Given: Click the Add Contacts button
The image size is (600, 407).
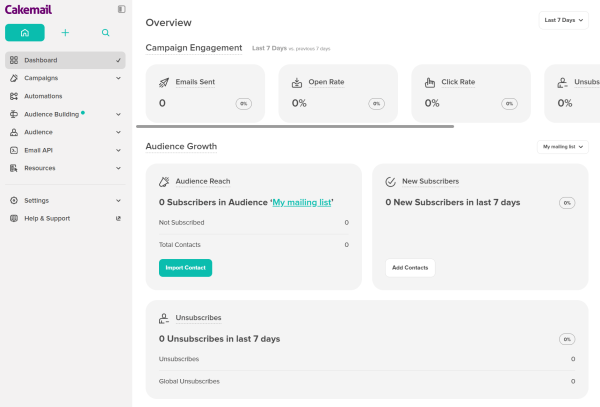Looking at the screenshot, I should [410, 268].
